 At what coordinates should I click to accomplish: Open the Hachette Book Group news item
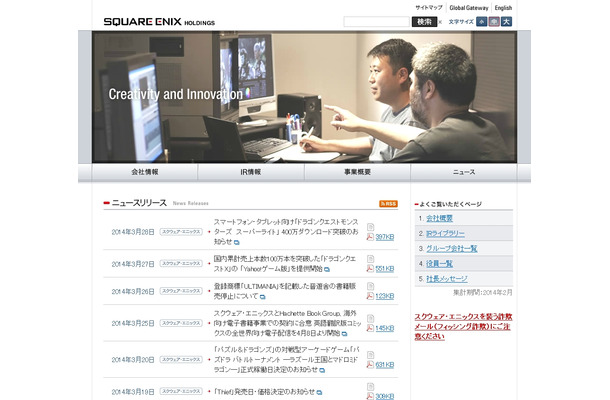287,323
